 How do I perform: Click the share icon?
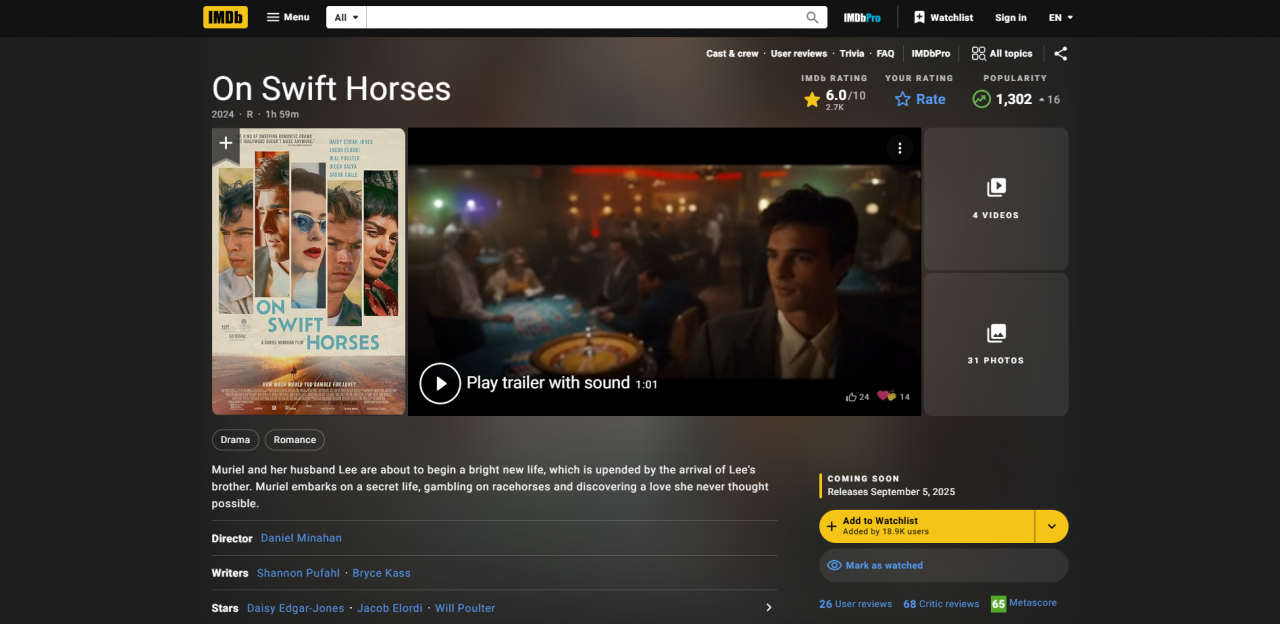click(1061, 54)
